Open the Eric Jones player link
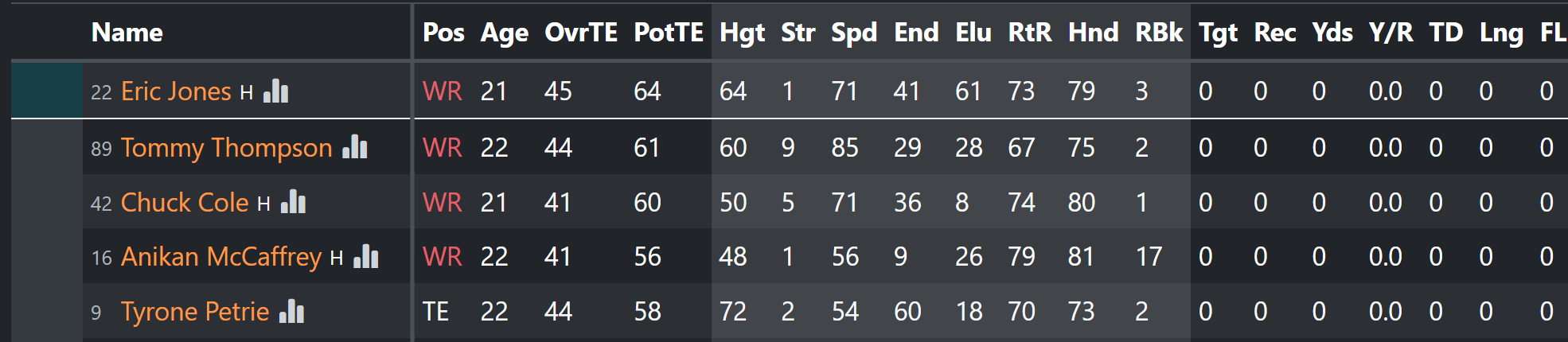This screenshot has width=1568, height=342. (x=176, y=91)
